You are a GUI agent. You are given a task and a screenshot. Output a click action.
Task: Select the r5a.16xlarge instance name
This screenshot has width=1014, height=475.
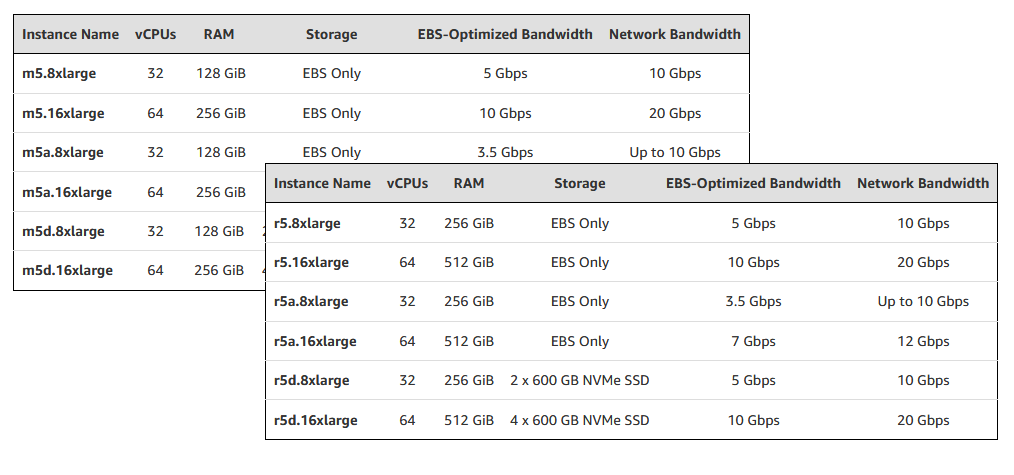[315, 341]
